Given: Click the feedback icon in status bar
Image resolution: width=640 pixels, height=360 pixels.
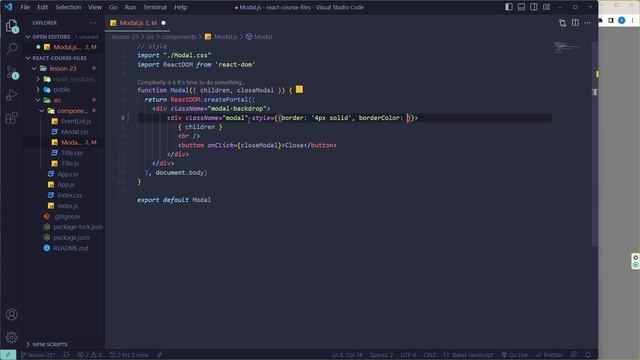Looking at the screenshot, I should tap(574, 355).
